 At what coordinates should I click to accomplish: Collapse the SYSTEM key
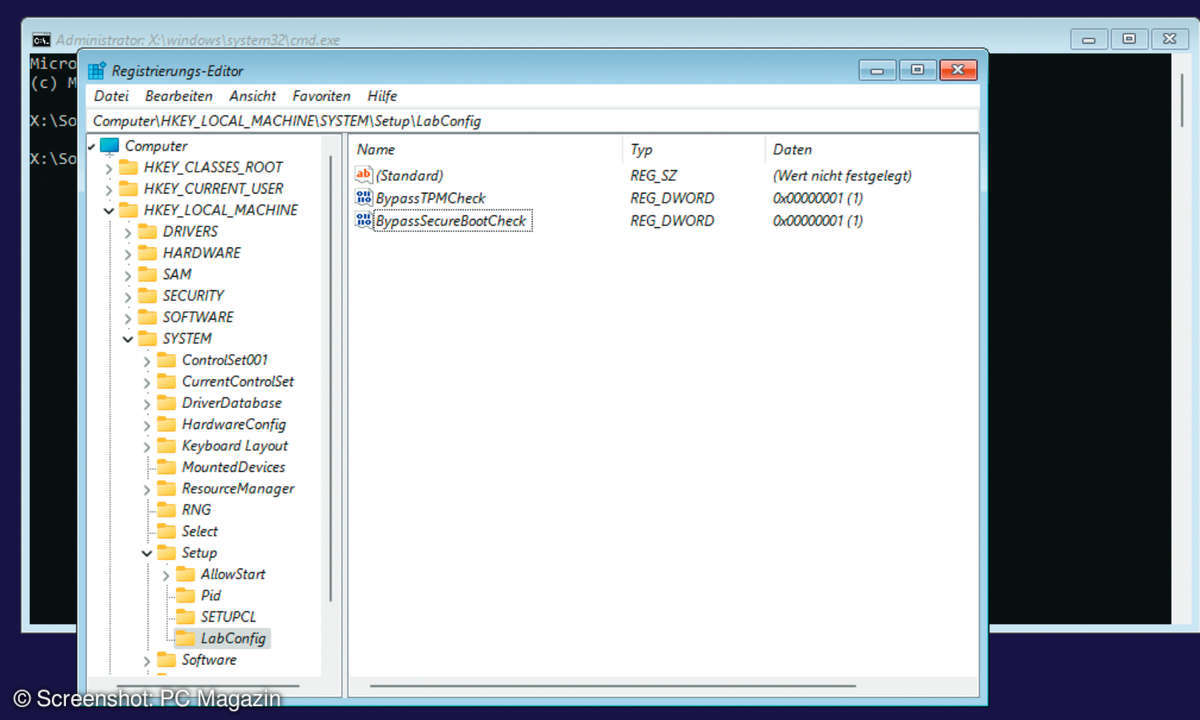[x=128, y=338]
